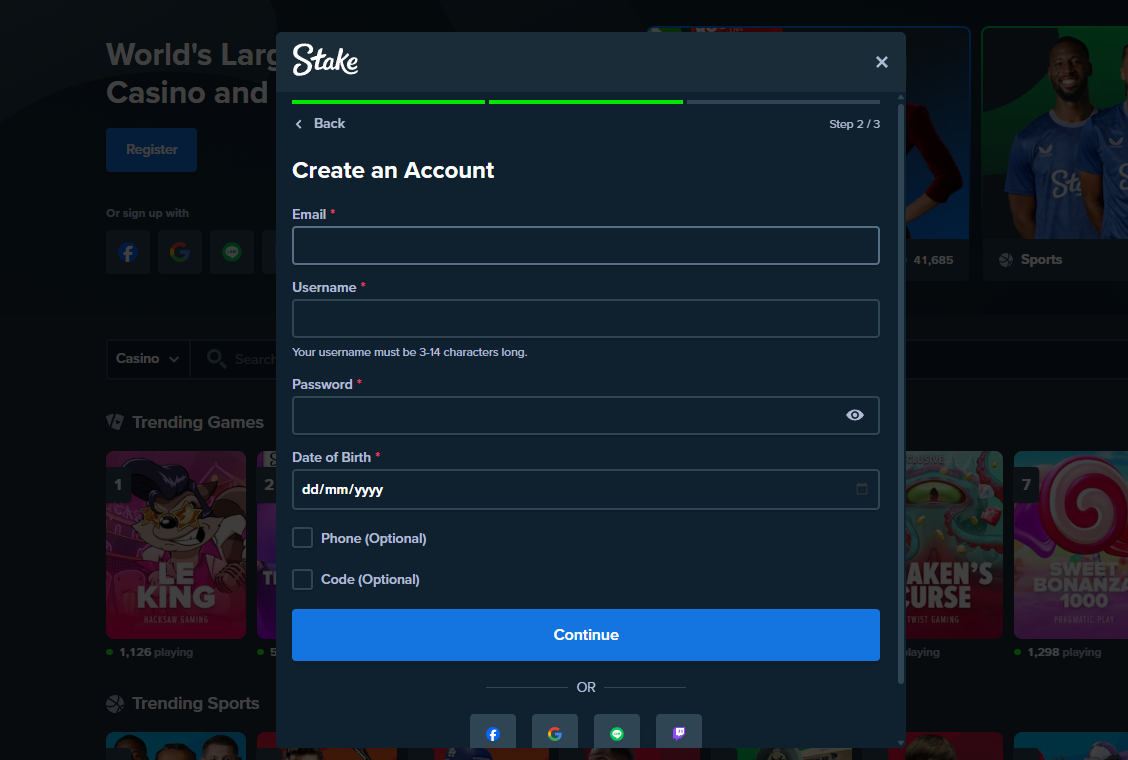Click background page Google sign-up icon
The image size is (1128, 760).
tap(180, 253)
